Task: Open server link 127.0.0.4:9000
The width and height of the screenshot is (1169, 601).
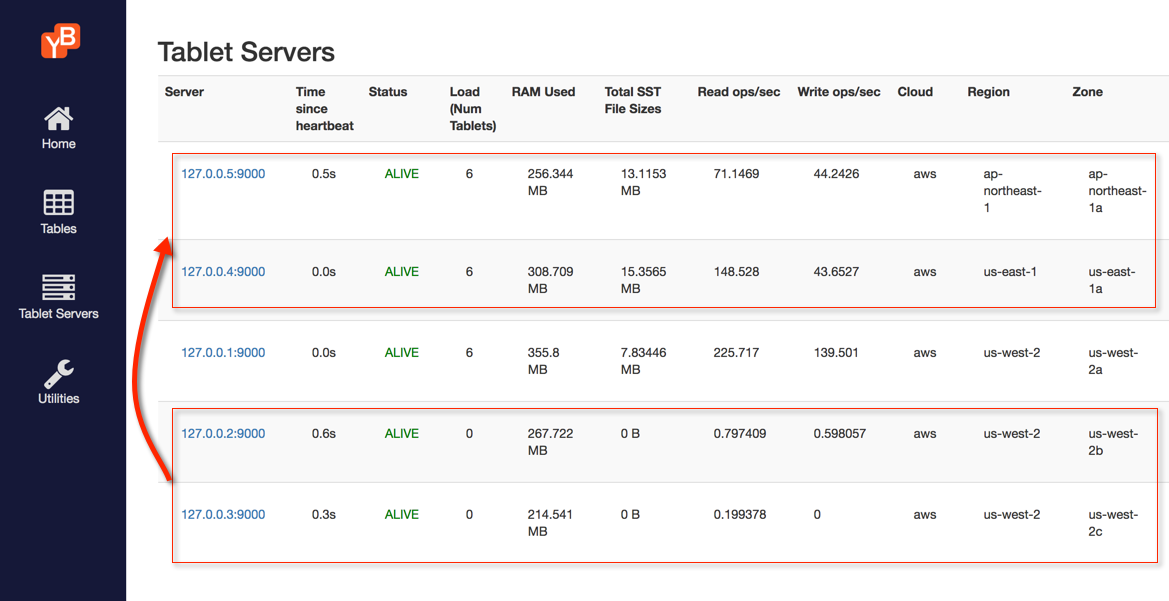Action: pos(223,272)
